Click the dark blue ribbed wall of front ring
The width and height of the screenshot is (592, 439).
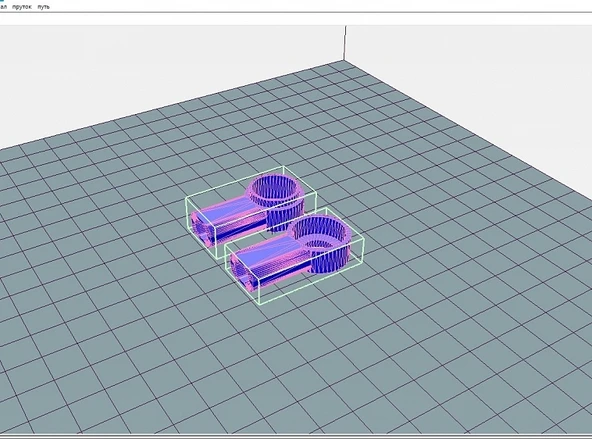328,260
